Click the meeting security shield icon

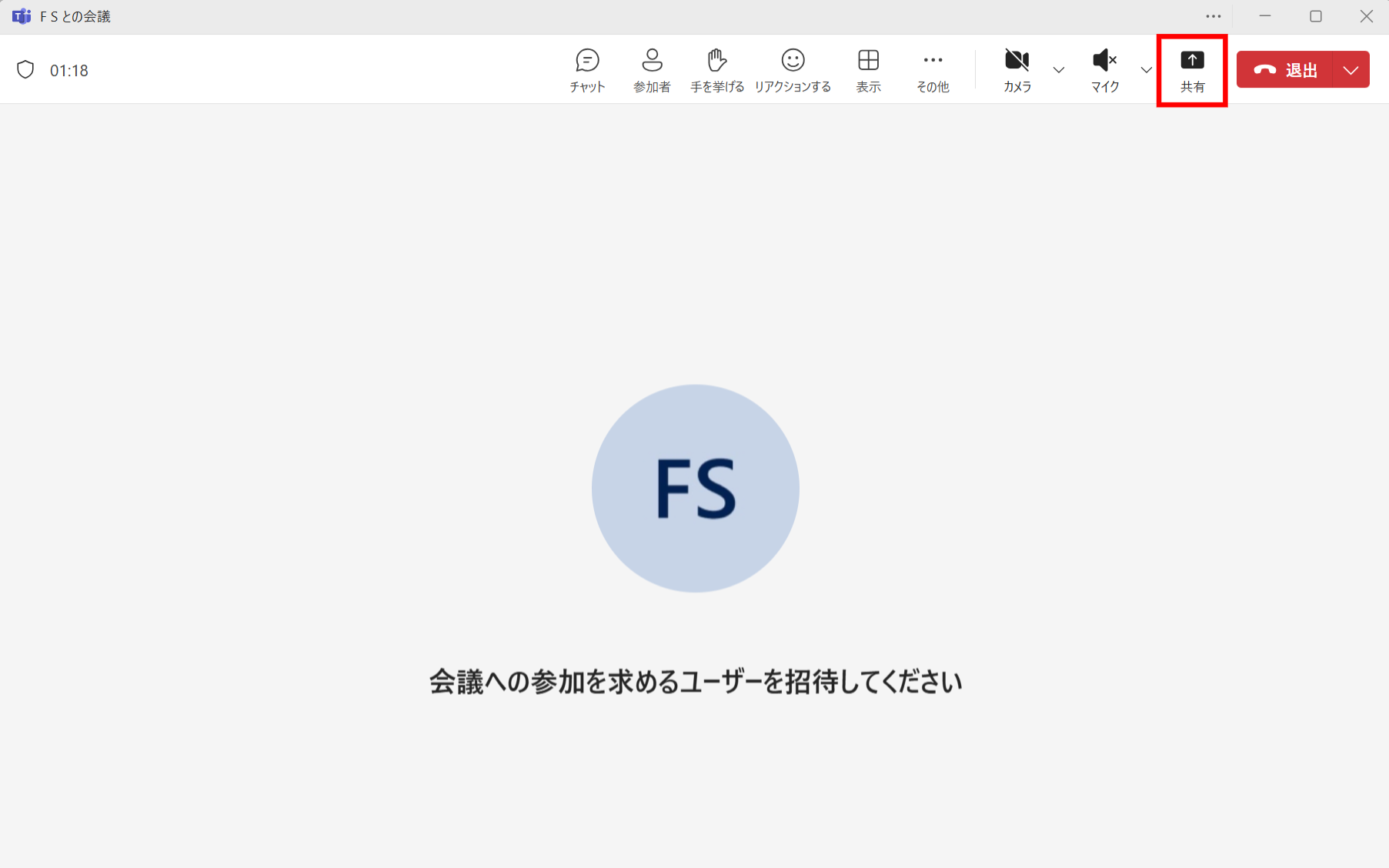click(25, 69)
